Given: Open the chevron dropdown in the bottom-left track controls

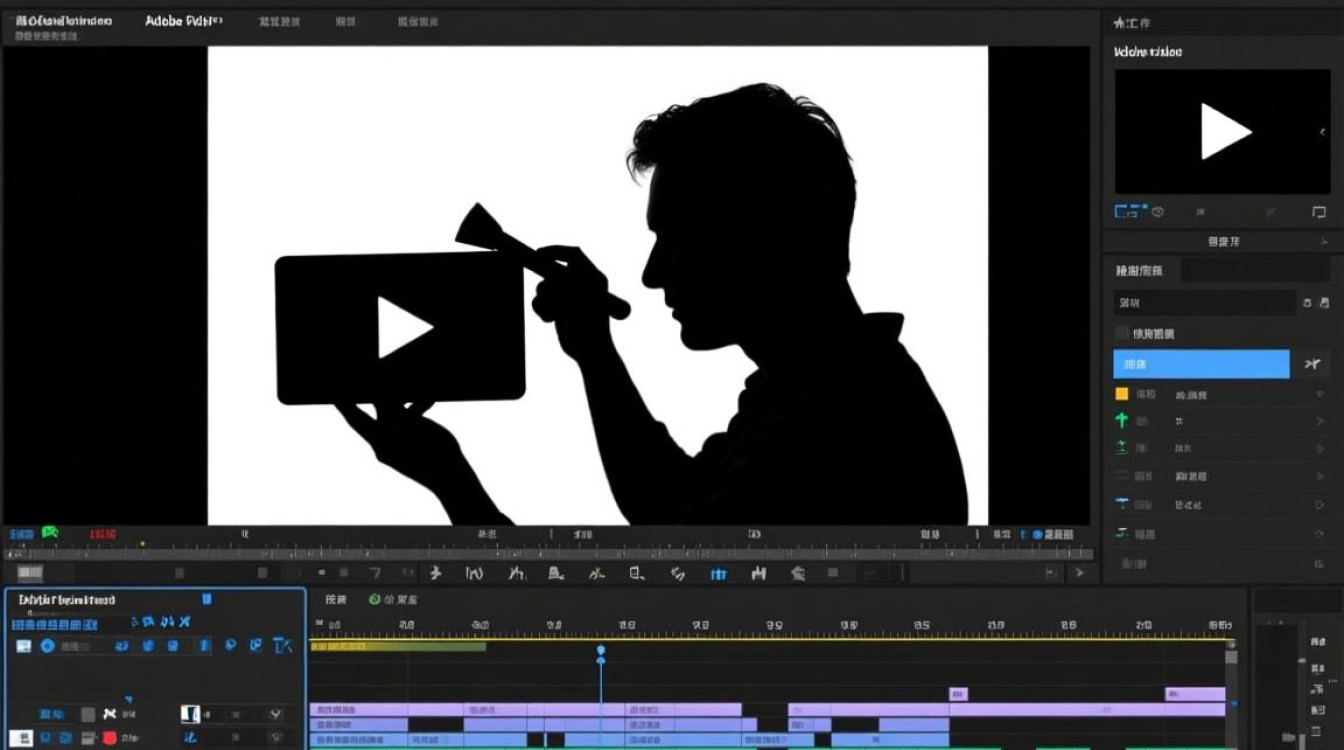Looking at the screenshot, I should coord(275,714).
